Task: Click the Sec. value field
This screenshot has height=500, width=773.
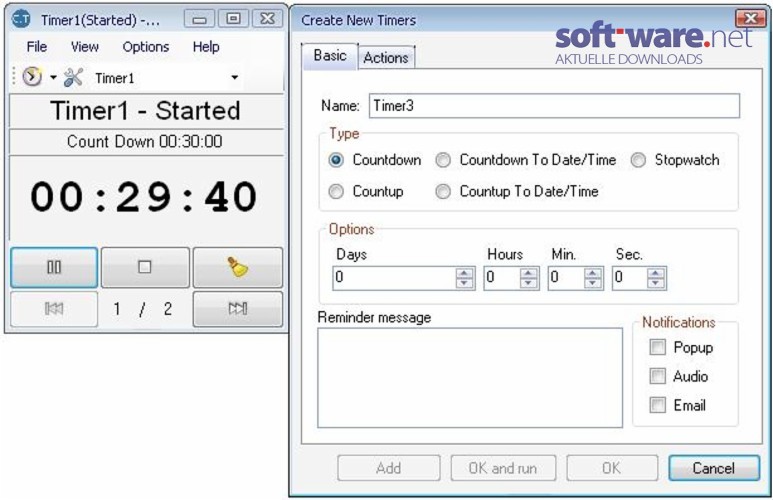Action: pos(630,278)
